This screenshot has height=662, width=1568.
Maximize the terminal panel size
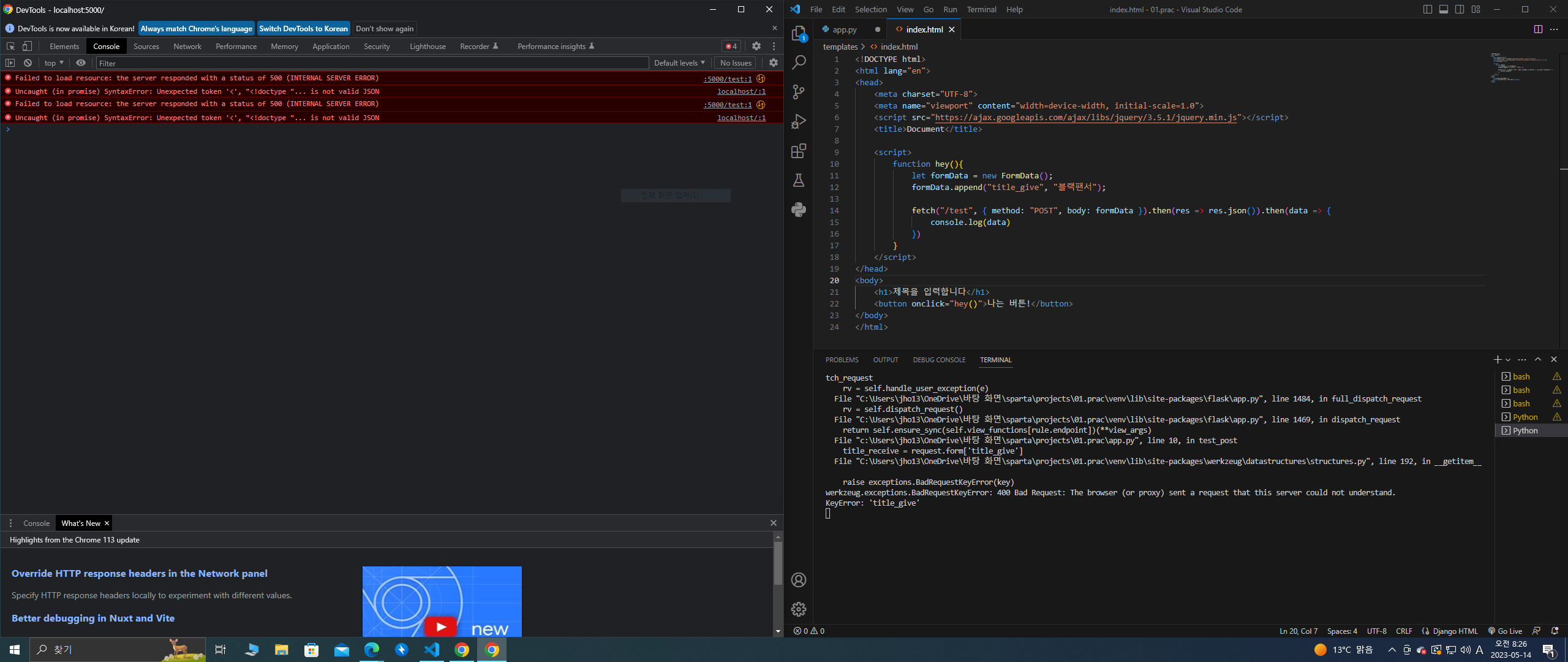[1538, 359]
